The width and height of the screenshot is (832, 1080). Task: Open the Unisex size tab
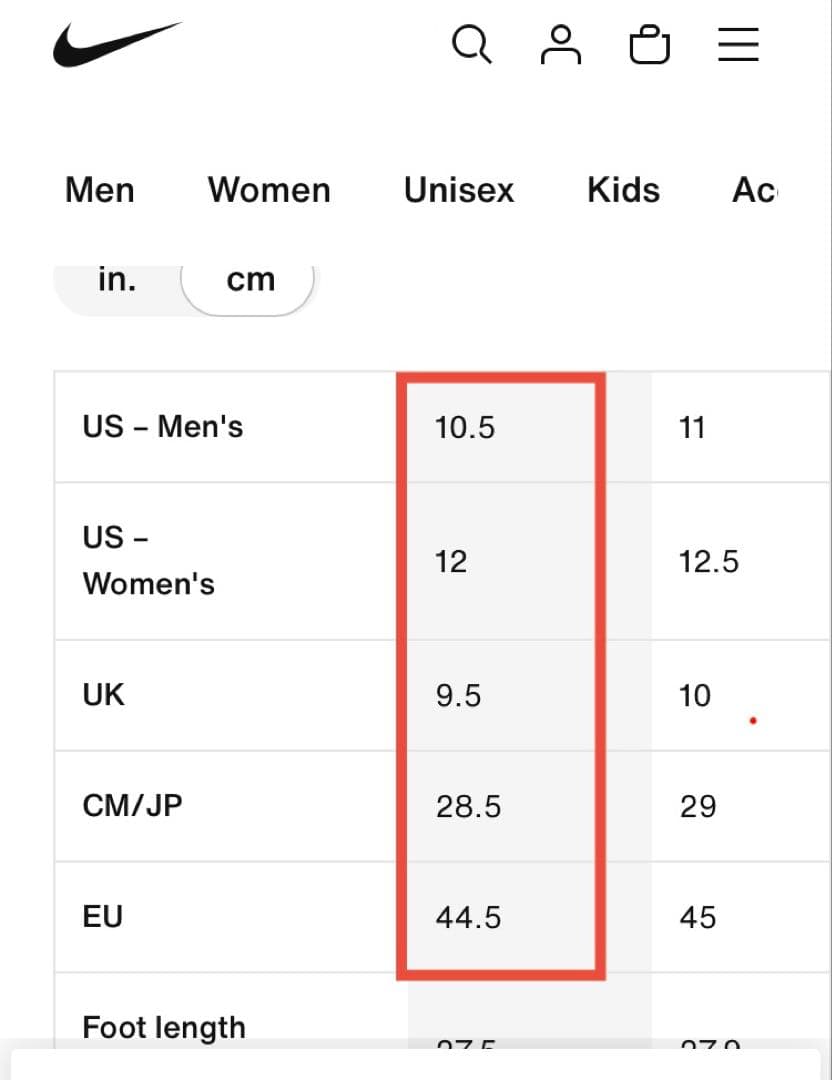click(459, 190)
